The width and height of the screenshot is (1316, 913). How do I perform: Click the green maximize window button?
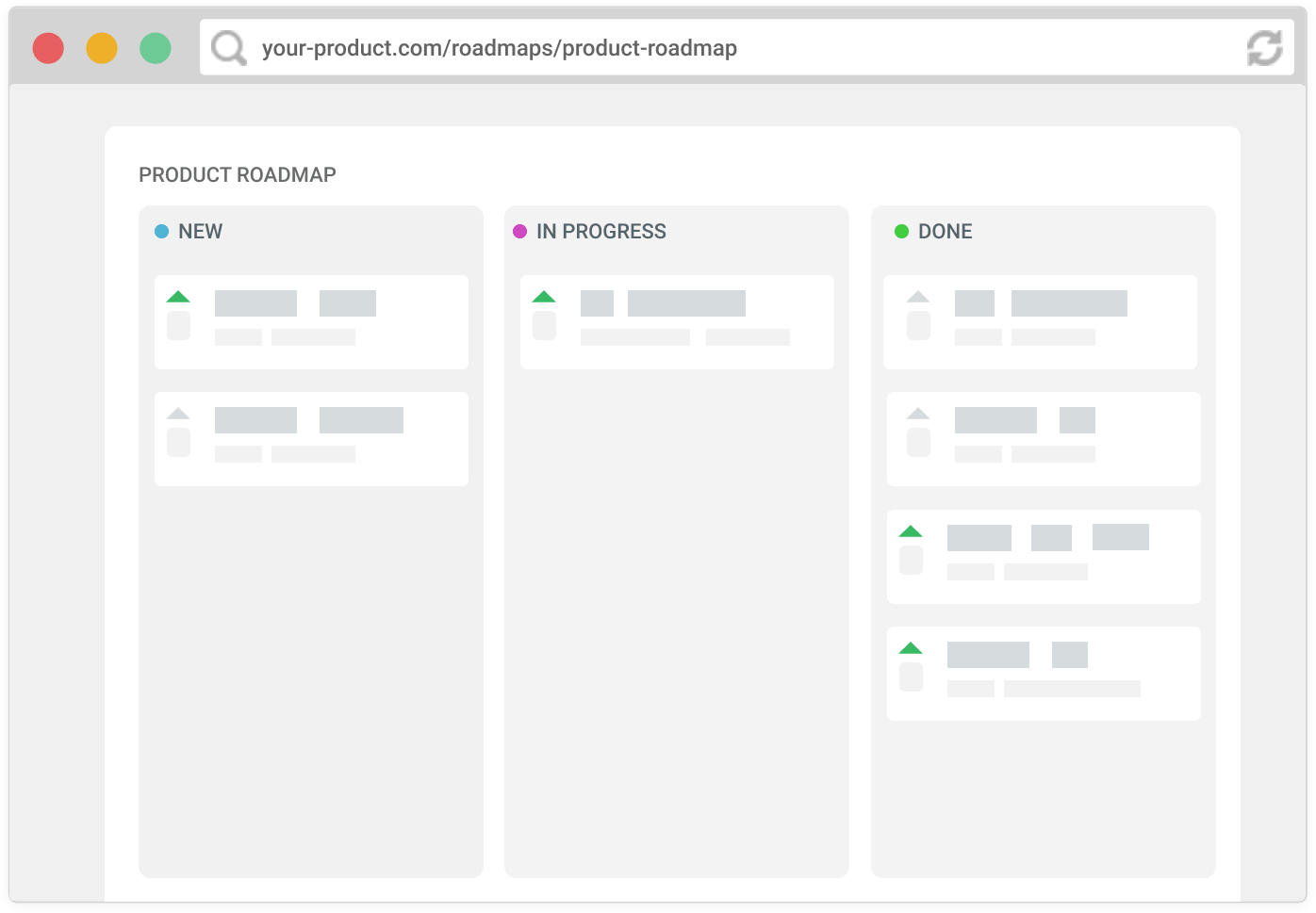point(156,48)
